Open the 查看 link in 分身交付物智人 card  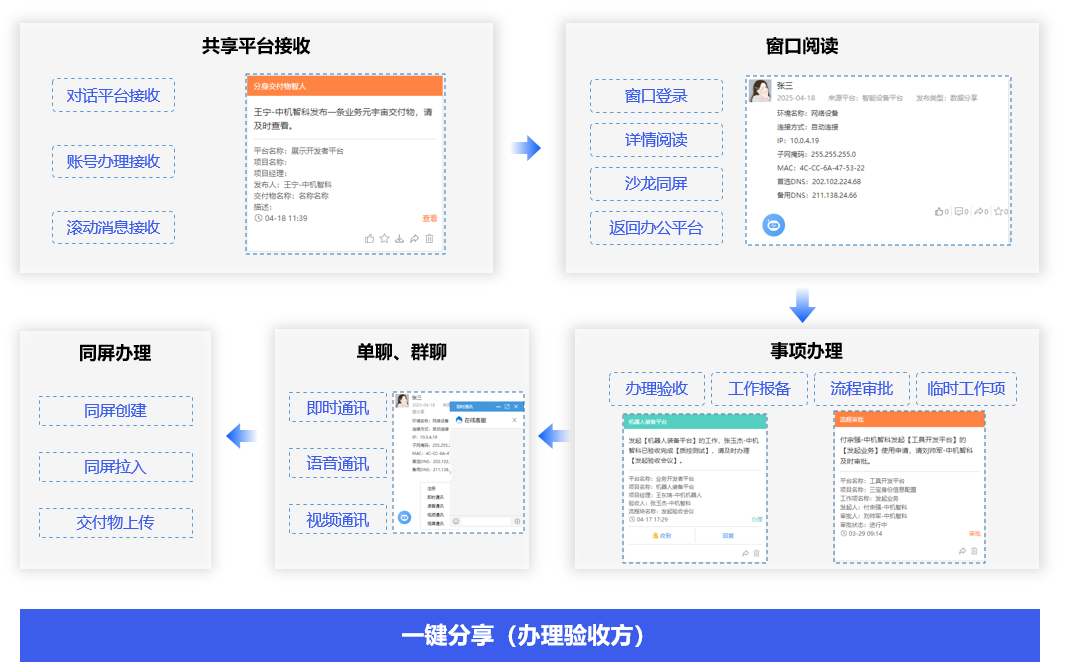coord(429,218)
